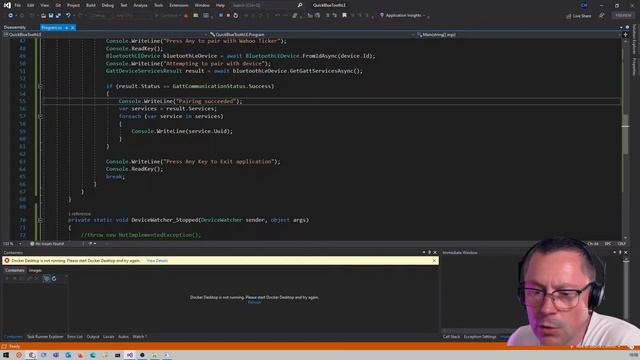Click the Navigate Backward toolbar icon
This screenshot has height=360, width=640.
pyautogui.click(x=11, y=16)
